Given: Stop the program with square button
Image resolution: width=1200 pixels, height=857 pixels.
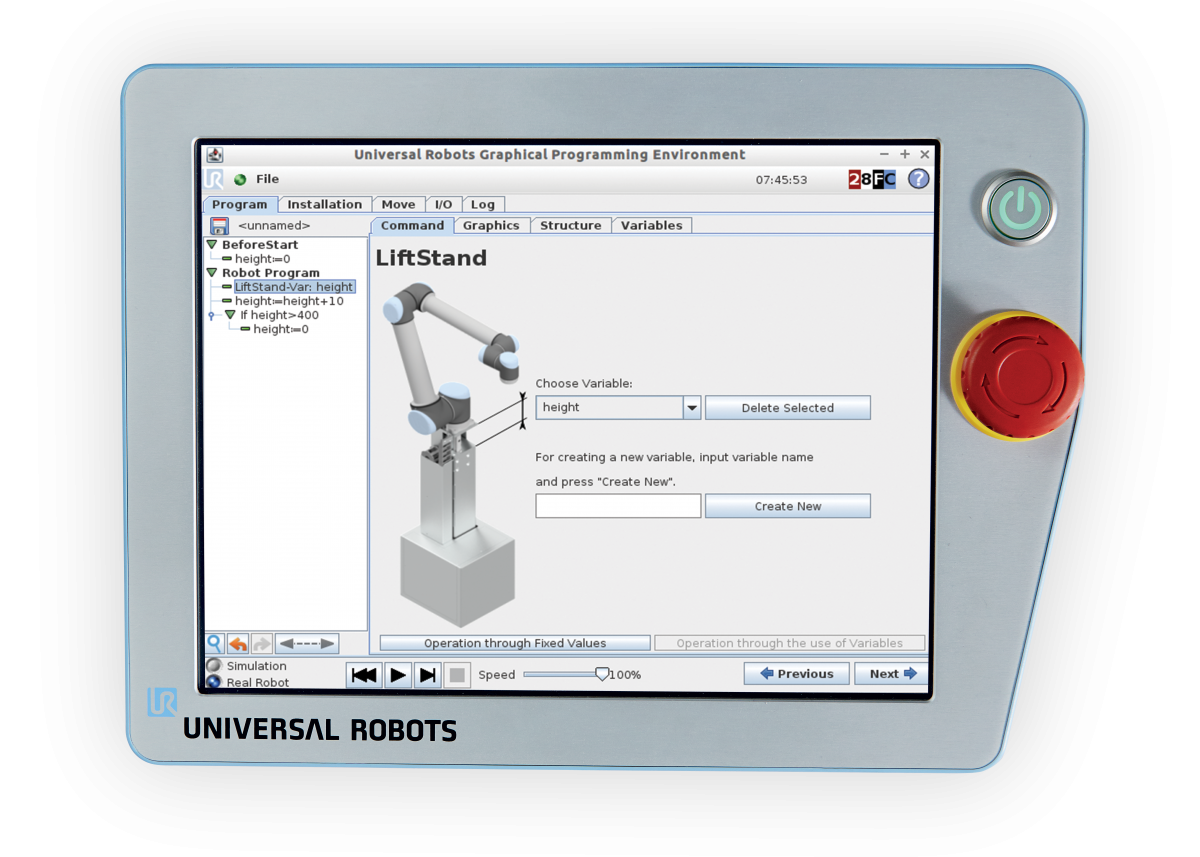Looking at the screenshot, I should tap(457, 675).
